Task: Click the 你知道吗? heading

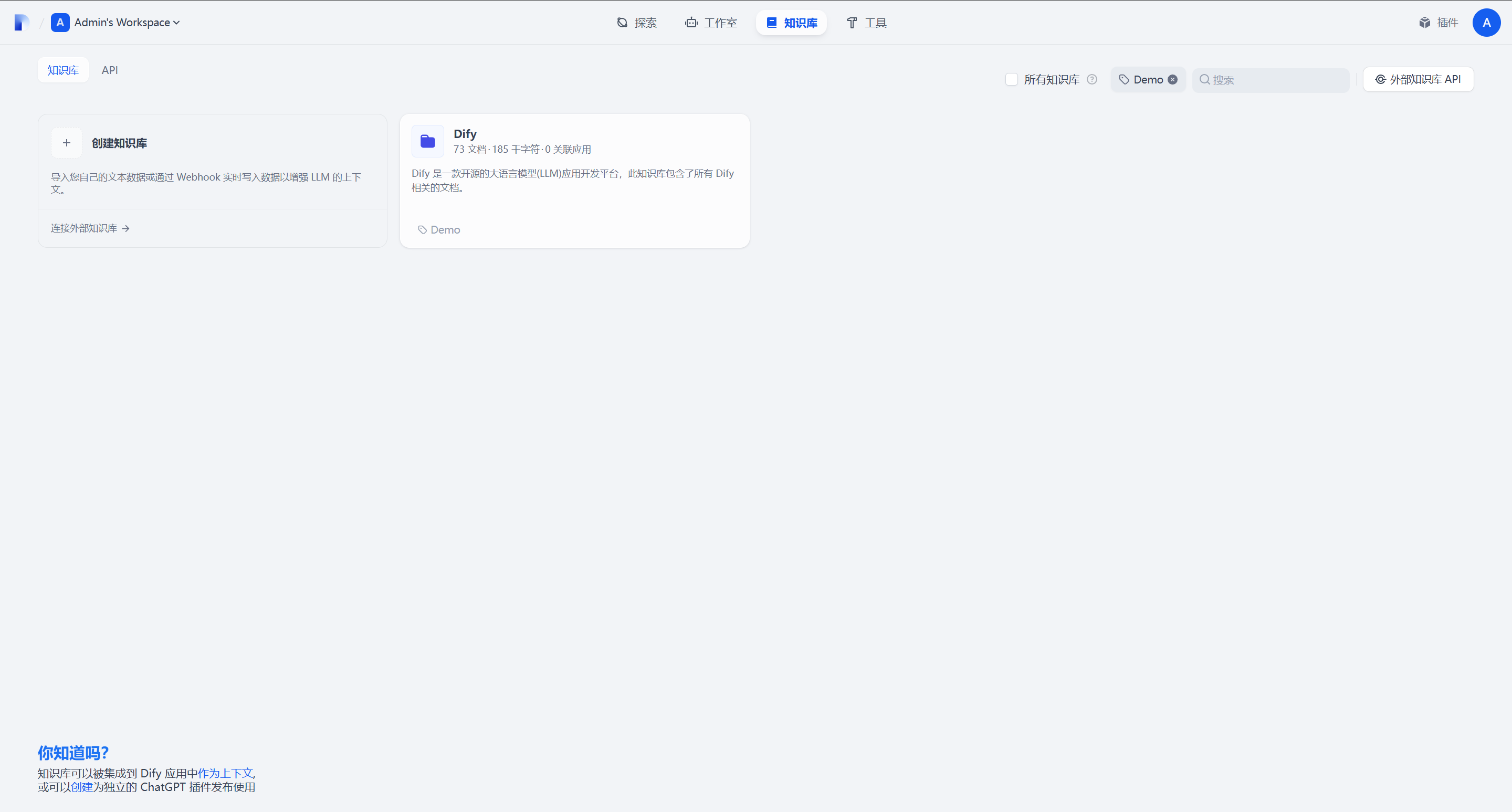Action: [73, 753]
